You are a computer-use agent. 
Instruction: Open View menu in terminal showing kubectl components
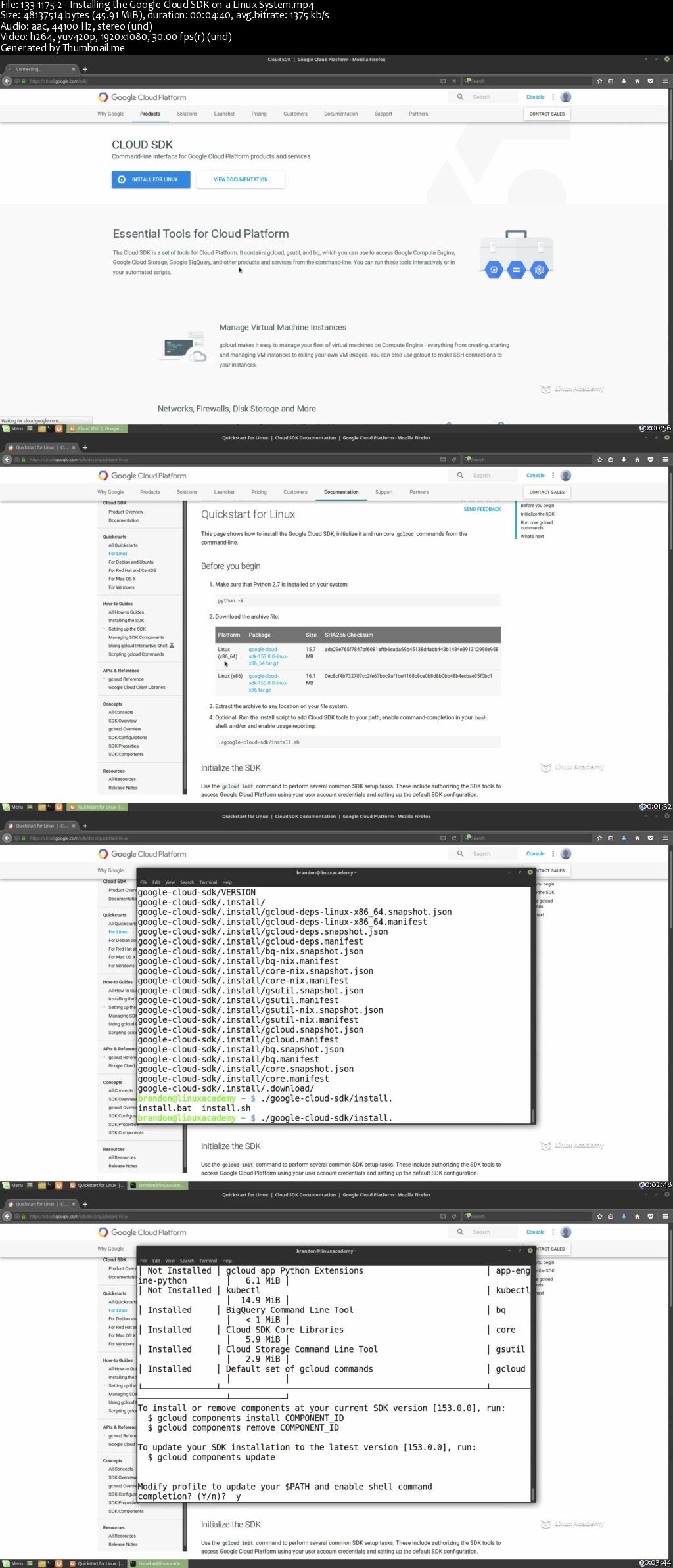(170, 1261)
